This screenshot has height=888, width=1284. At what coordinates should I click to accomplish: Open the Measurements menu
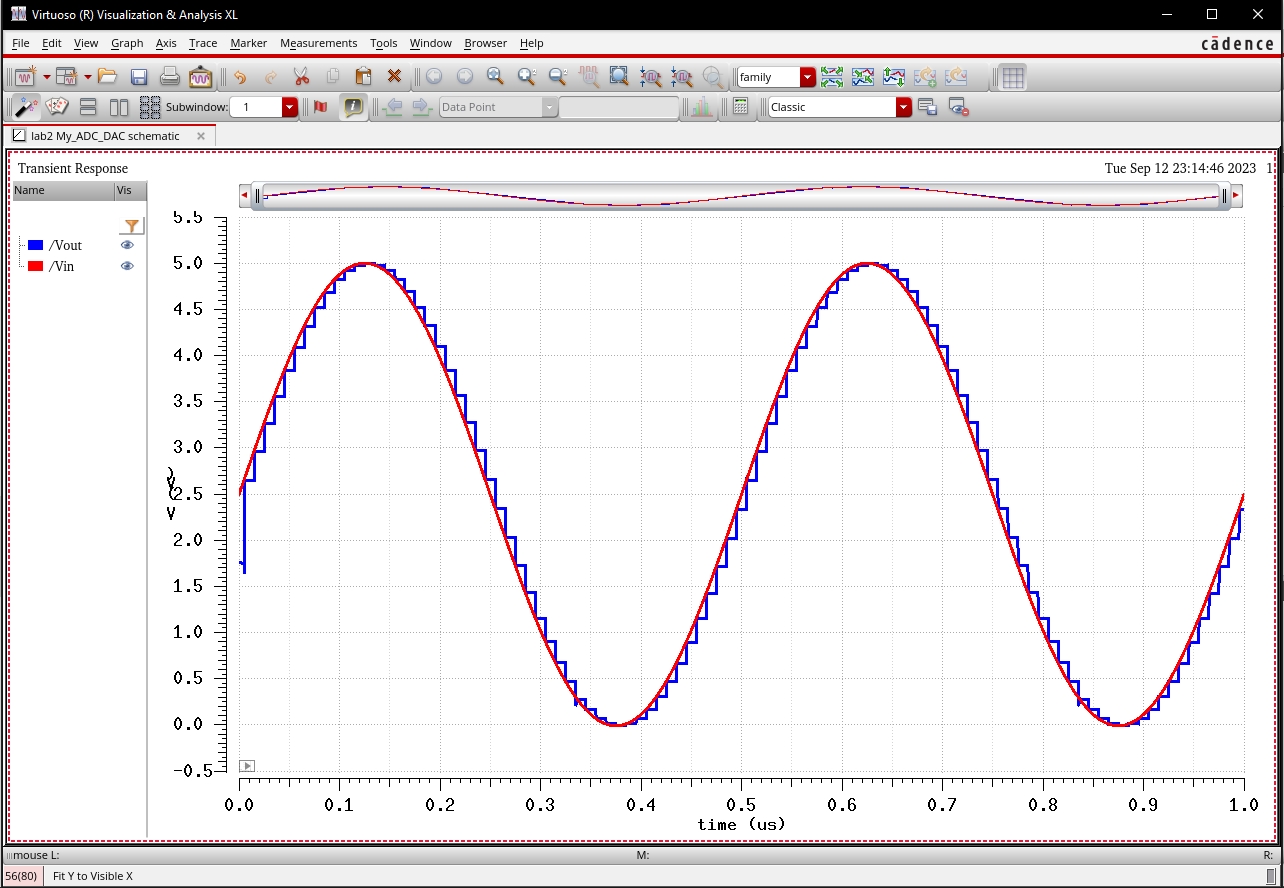tap(318, 43)
